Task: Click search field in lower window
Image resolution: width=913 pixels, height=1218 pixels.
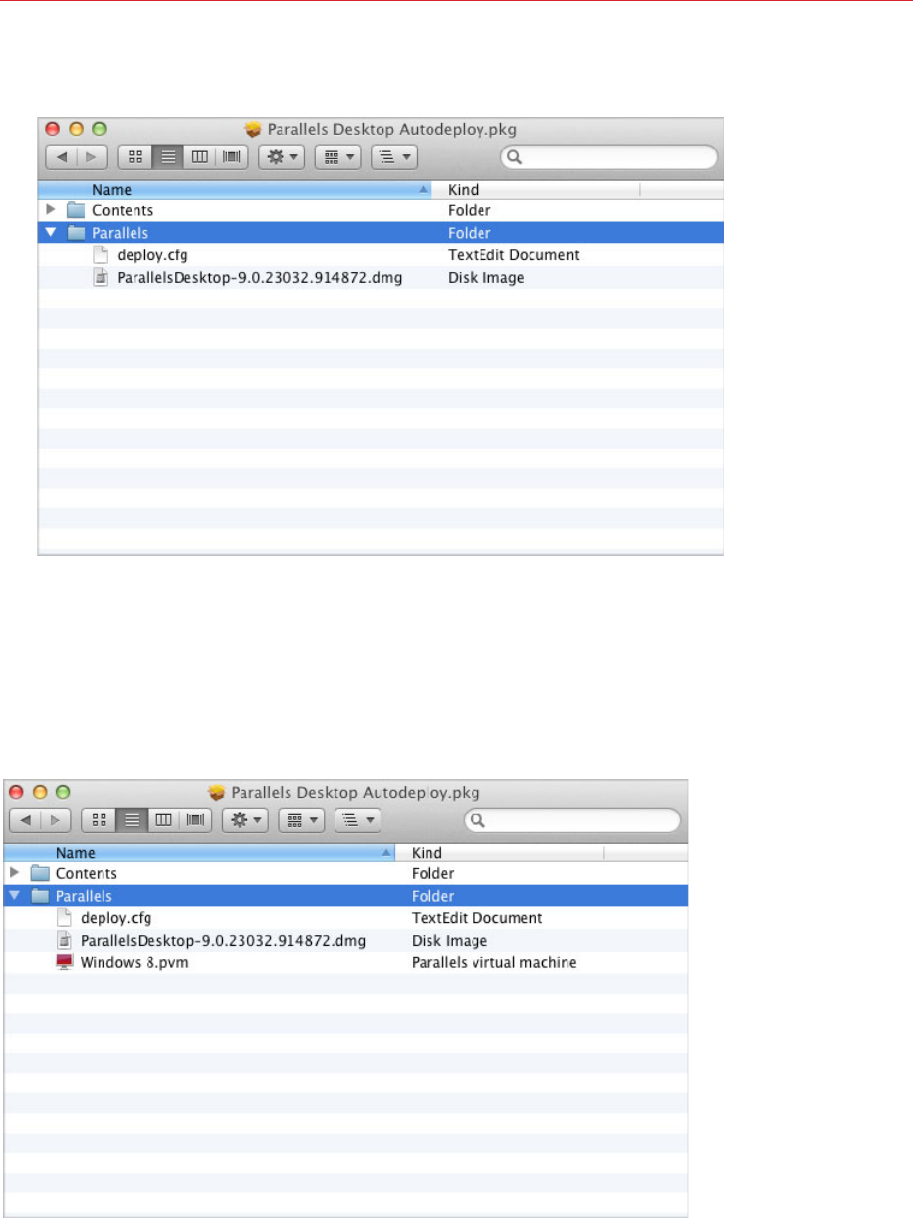Action: 573,820
